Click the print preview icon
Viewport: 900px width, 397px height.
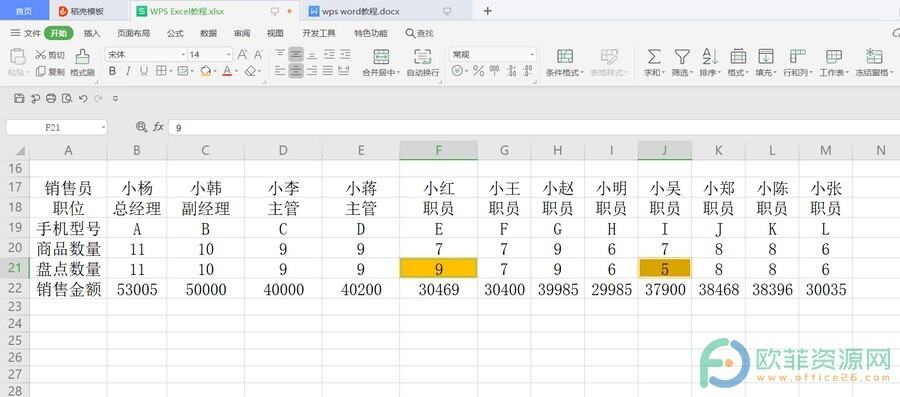click(67, 98)
